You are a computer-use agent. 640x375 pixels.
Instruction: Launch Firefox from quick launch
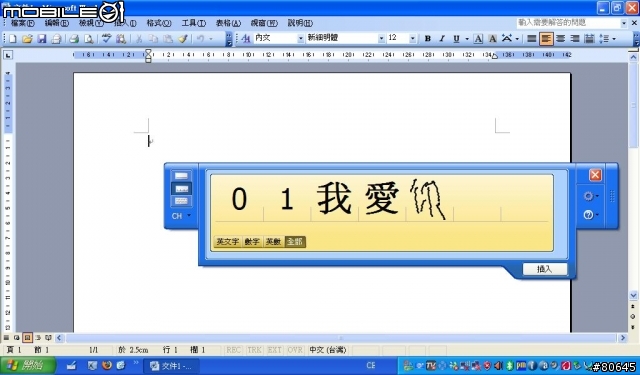point(107,365)
